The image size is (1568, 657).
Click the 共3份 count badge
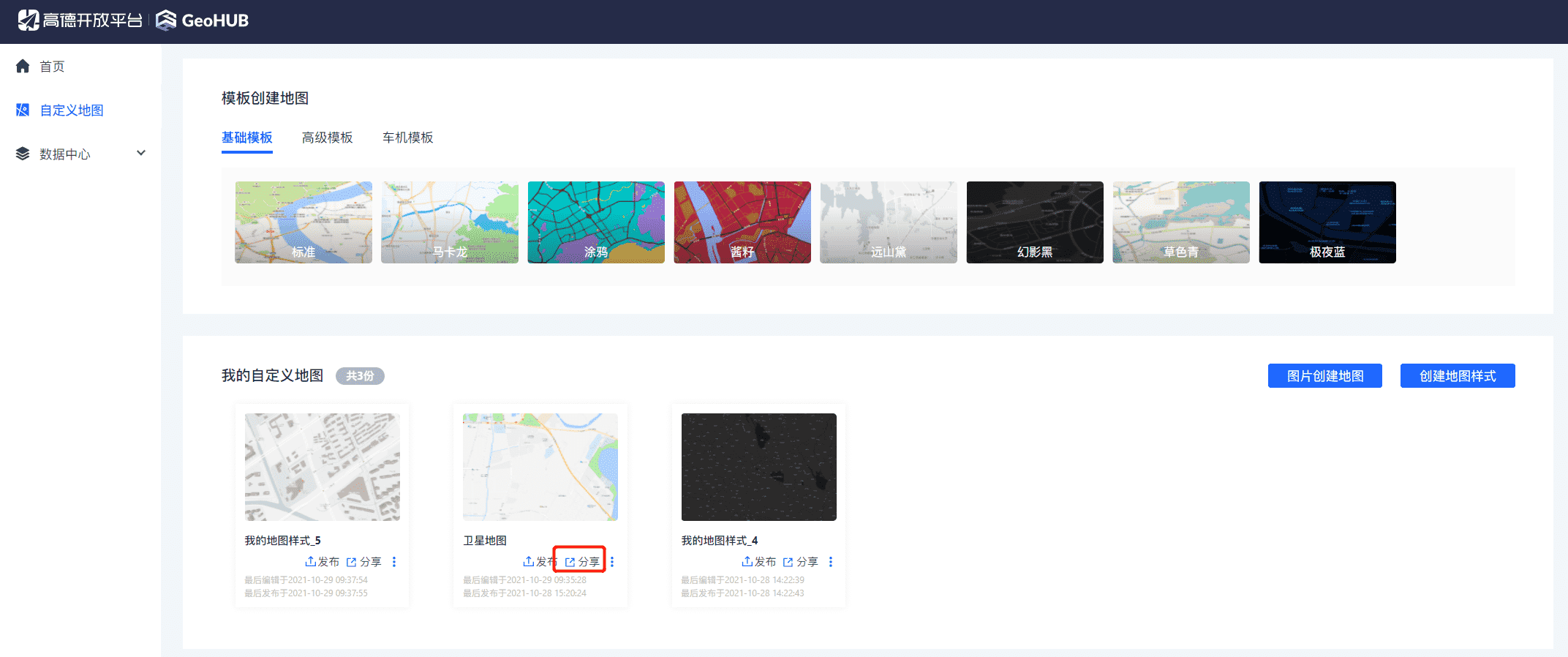coord(360,376)
